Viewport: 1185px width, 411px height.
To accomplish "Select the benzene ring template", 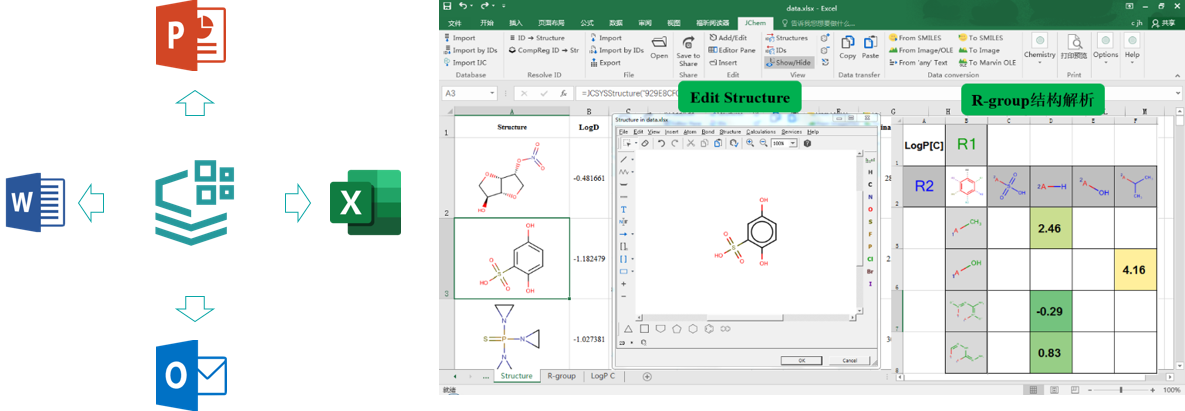I will pos(693,328).
